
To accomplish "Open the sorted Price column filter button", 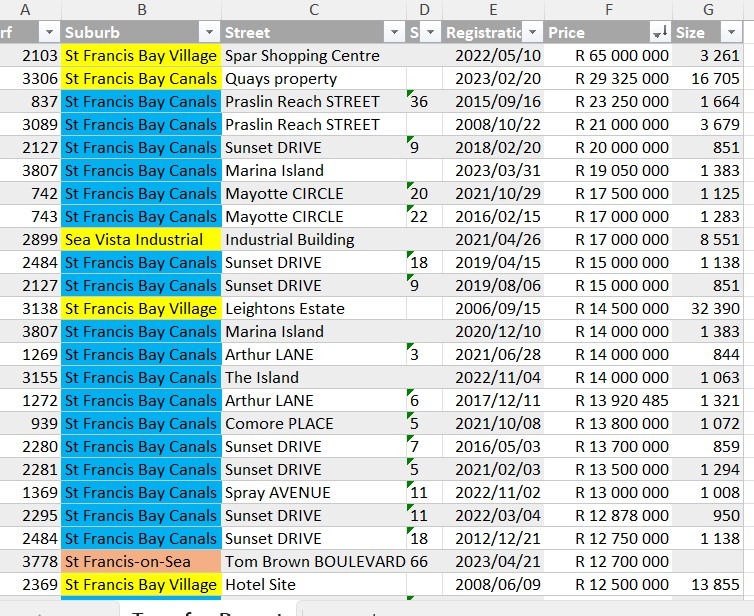I will click(x=659, y=33).
